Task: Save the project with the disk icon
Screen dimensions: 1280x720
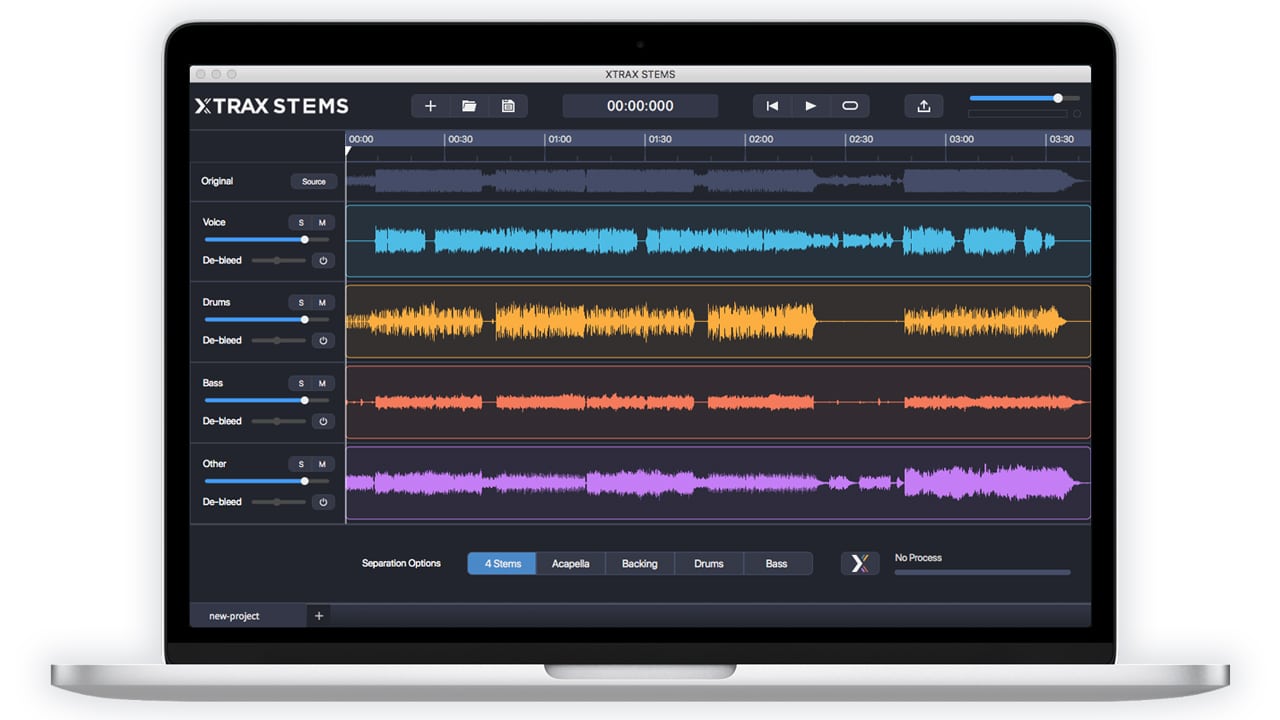Action: point(508,106)
